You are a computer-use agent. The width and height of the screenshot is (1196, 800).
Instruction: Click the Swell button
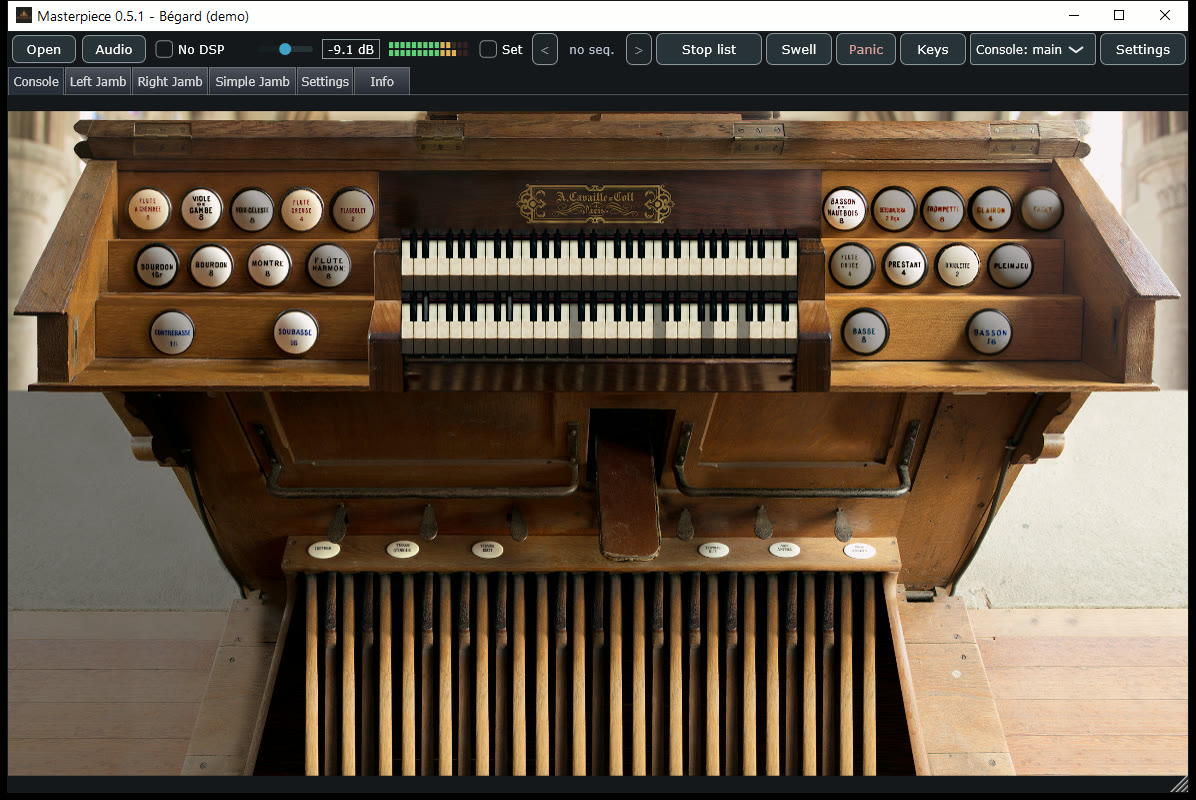tap(799, 50)
